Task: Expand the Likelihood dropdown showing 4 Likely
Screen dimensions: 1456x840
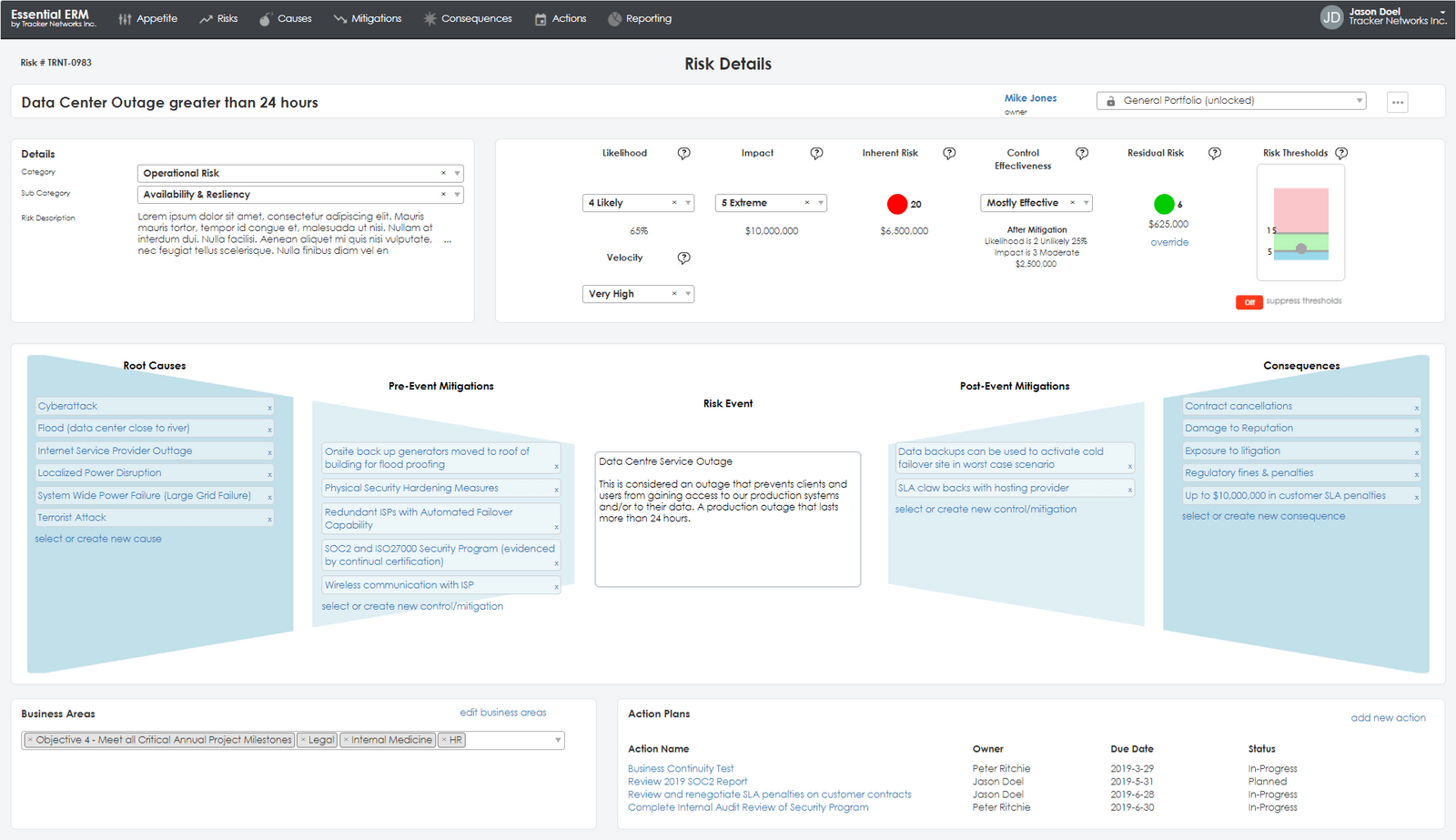Action: [x=687, y=202]
